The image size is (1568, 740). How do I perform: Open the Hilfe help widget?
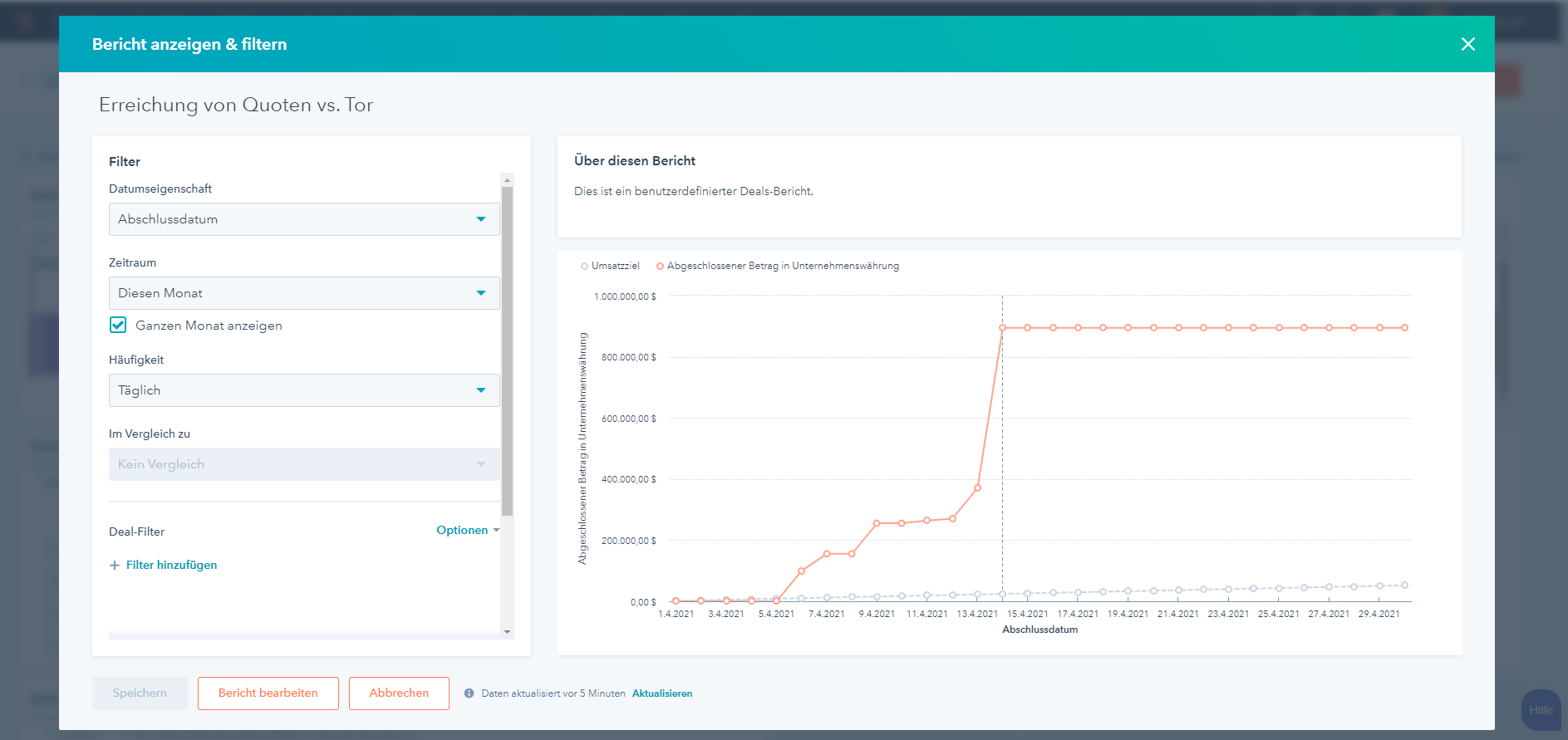1541,710
